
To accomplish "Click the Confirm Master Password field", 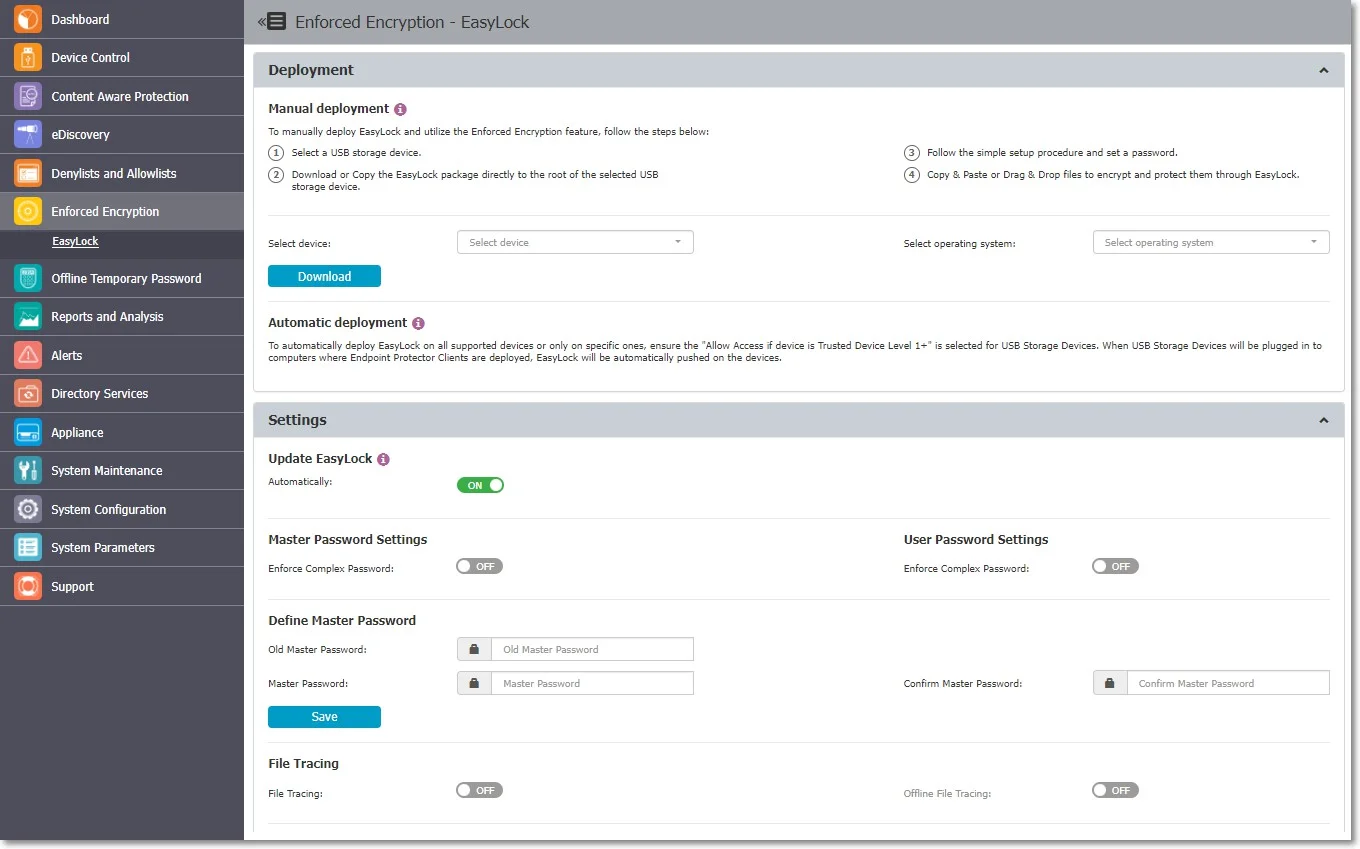I will point(1228,683).
